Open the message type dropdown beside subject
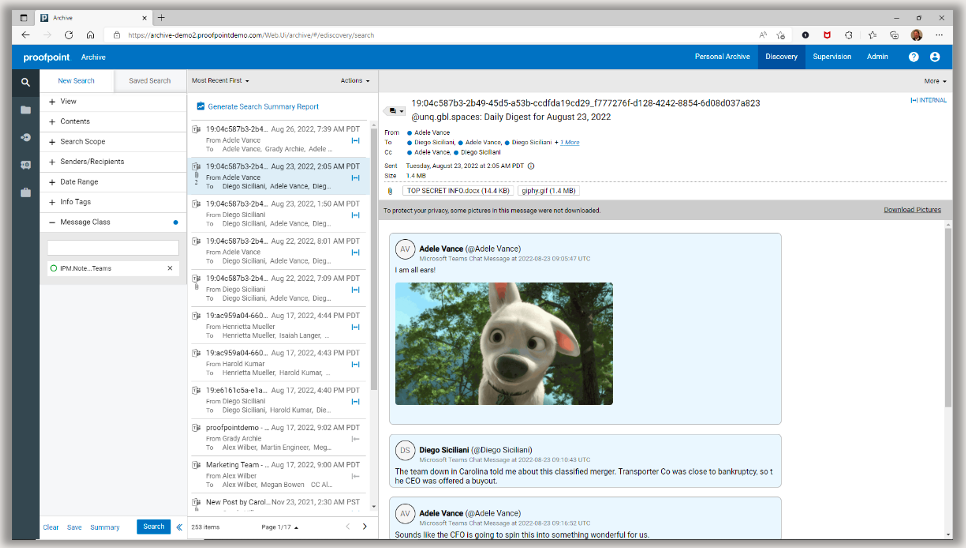Image resolution: width=966 pixels, height=548 pixels. 395,111
